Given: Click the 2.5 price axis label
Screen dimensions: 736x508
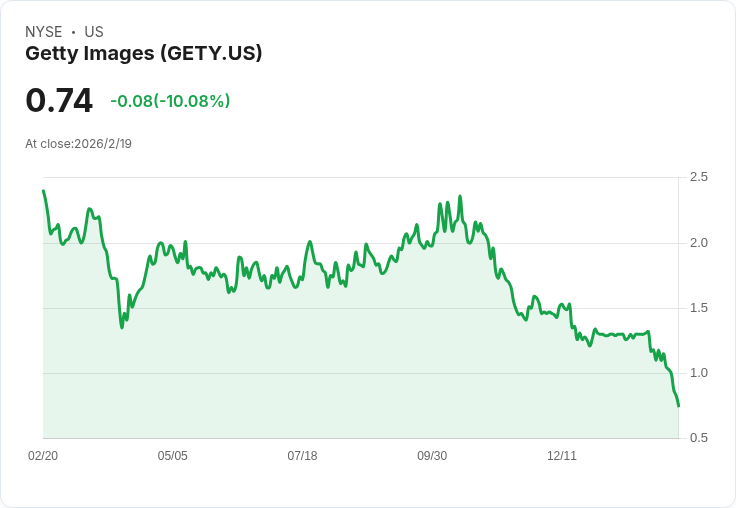Looking at the screenshot, I should tap(698, 177).
